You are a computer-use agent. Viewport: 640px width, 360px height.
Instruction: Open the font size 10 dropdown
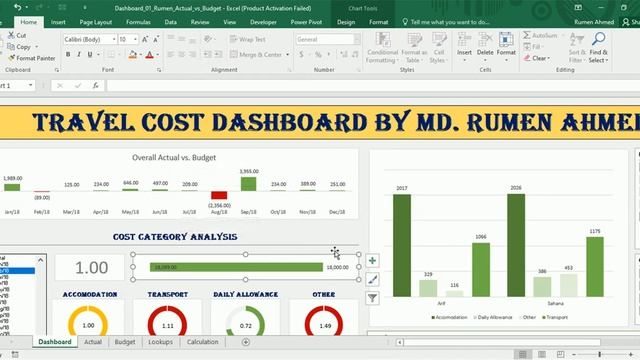(135, 39)
